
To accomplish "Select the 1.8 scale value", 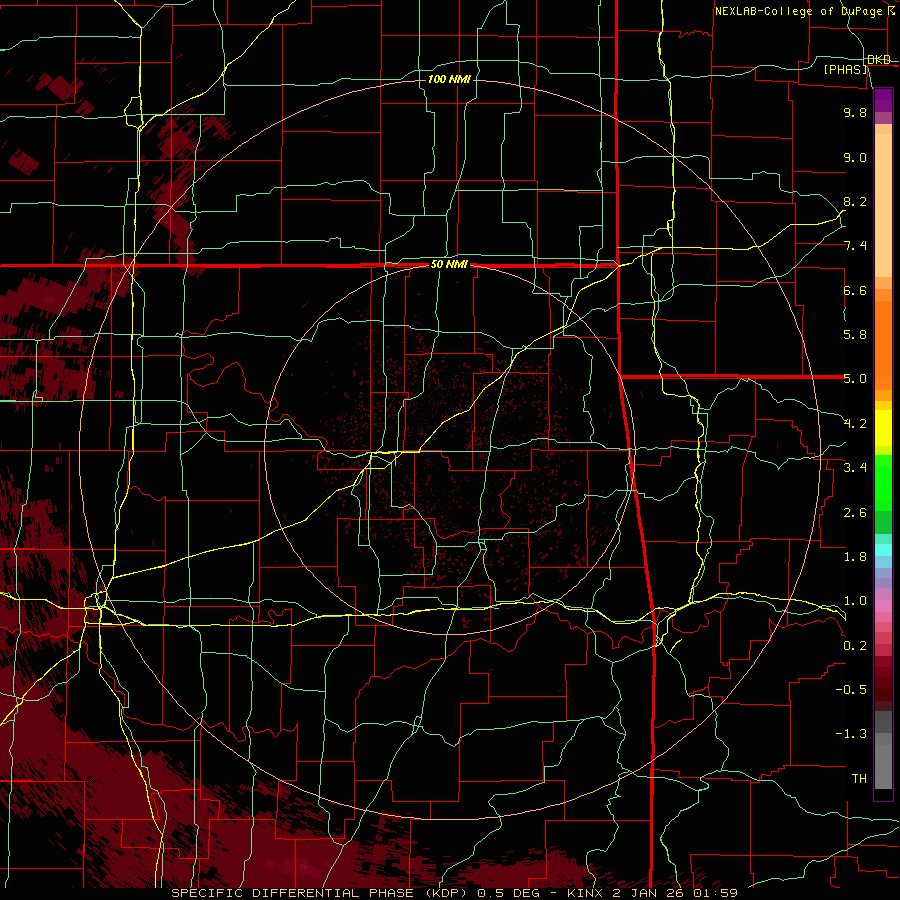I will coord(855,557).
